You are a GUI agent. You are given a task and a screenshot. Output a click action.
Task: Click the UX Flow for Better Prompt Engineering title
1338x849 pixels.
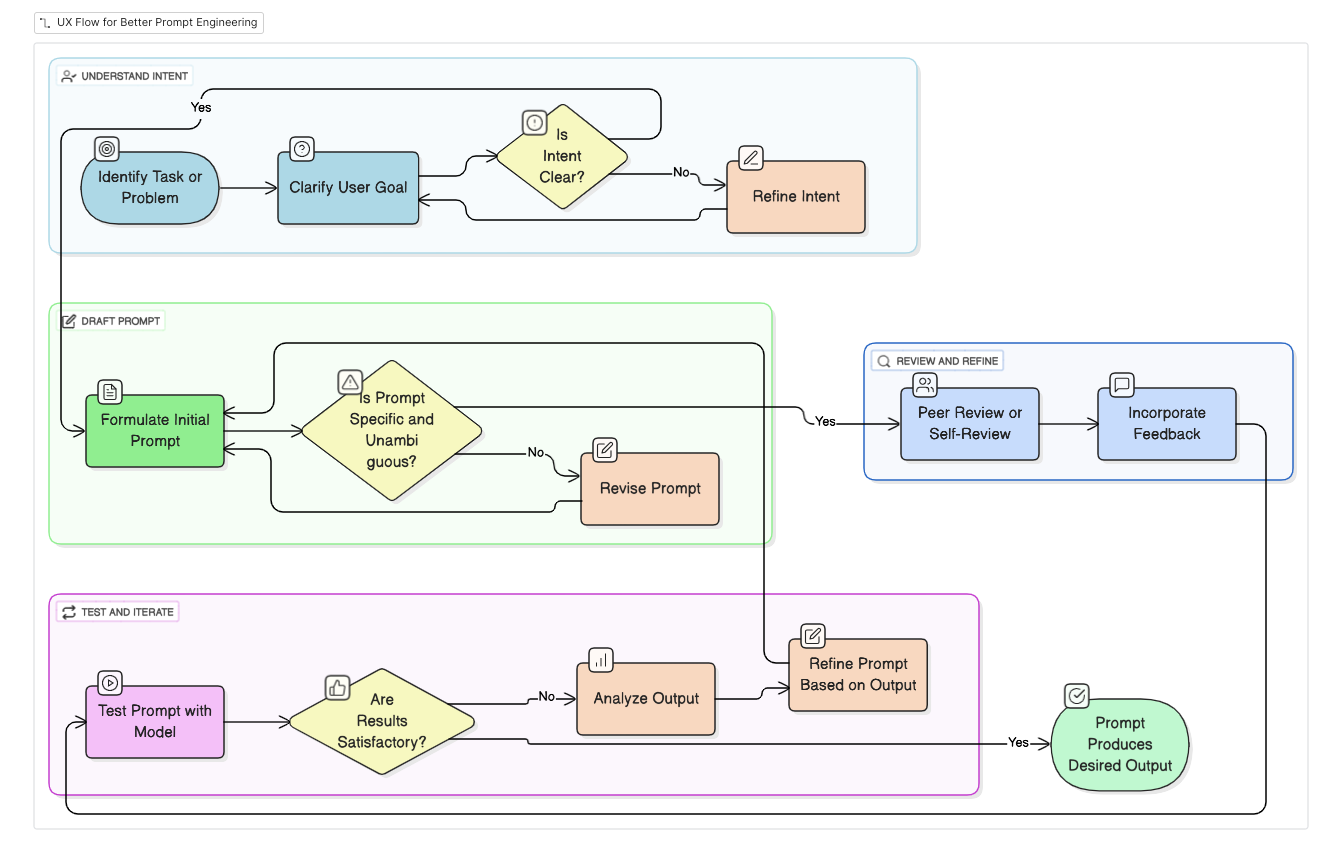point(157,22)
